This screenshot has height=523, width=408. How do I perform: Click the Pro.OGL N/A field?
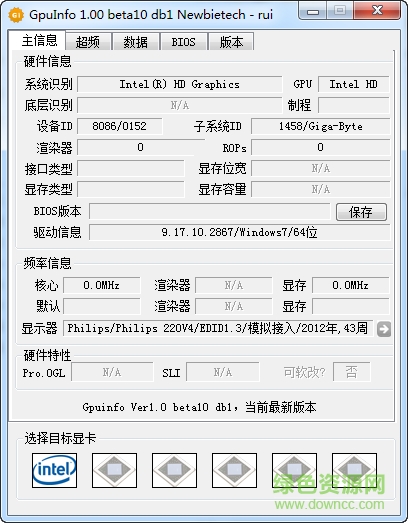pos(112,372)
